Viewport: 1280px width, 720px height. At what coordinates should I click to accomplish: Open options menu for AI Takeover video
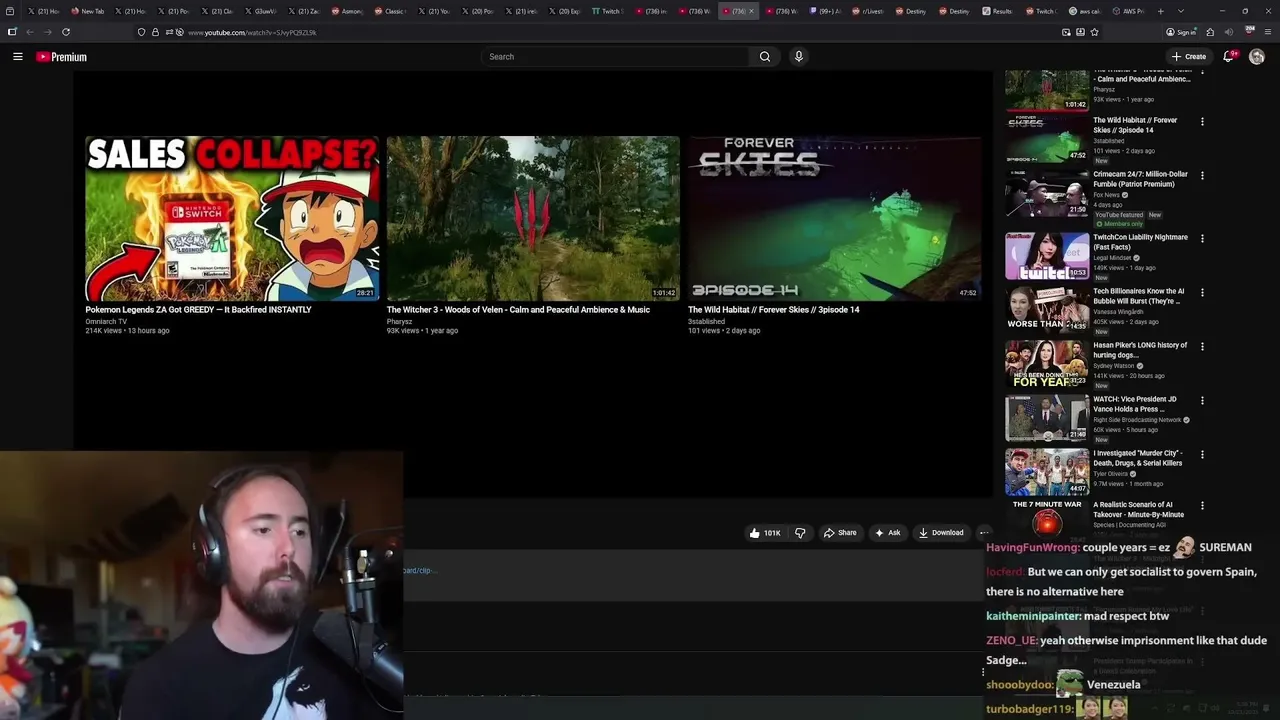point(1202,507)
